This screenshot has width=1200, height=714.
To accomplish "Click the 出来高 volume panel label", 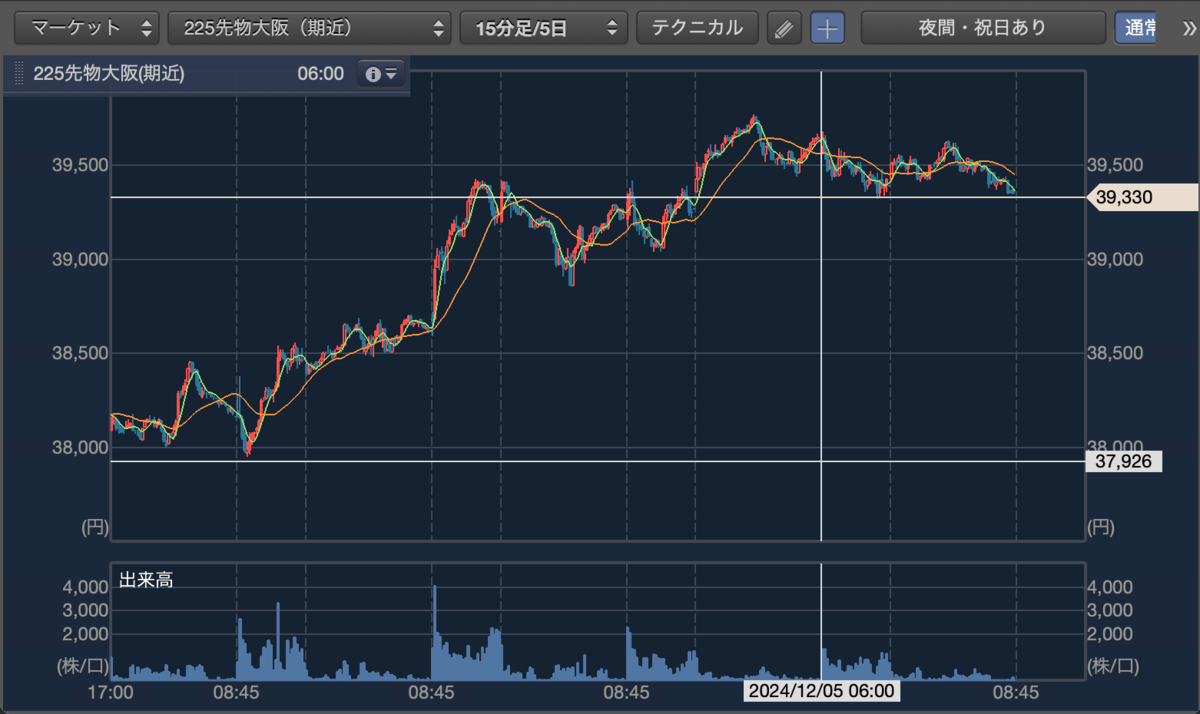I will click(x=146, y=580).
